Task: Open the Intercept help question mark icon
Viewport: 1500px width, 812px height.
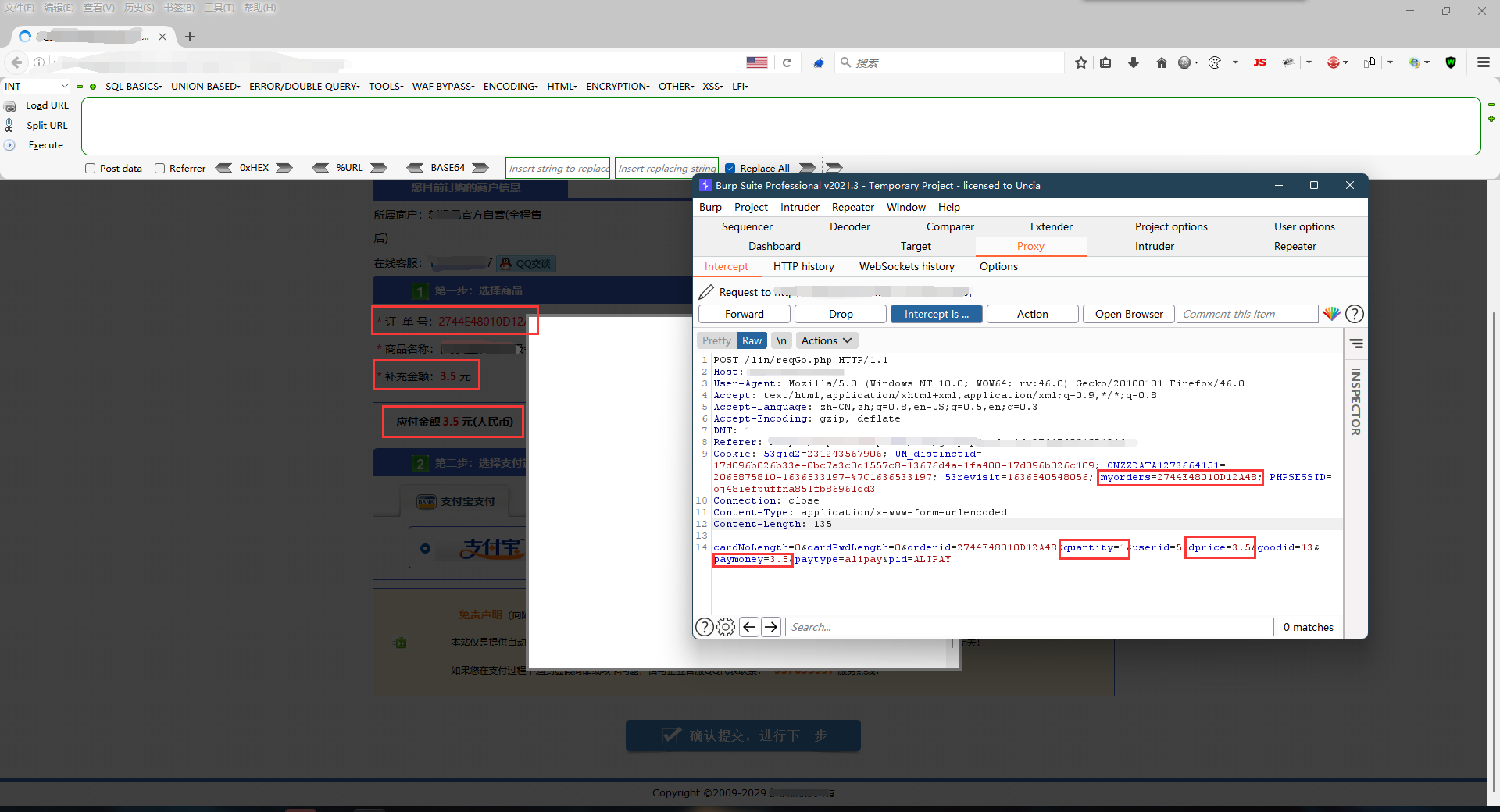Action: [x=1355, y=314]
